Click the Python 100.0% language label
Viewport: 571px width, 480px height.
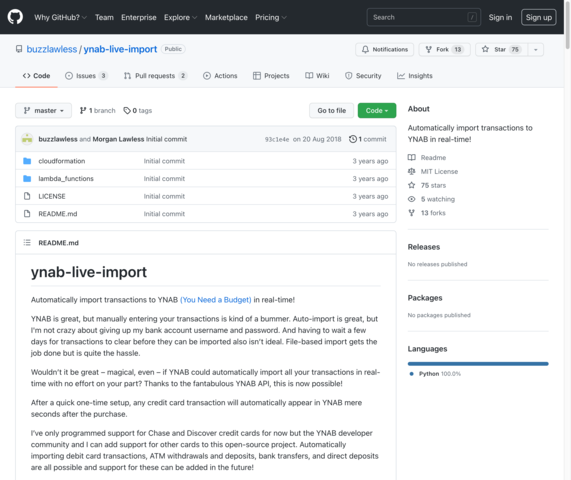pos(440,374)
